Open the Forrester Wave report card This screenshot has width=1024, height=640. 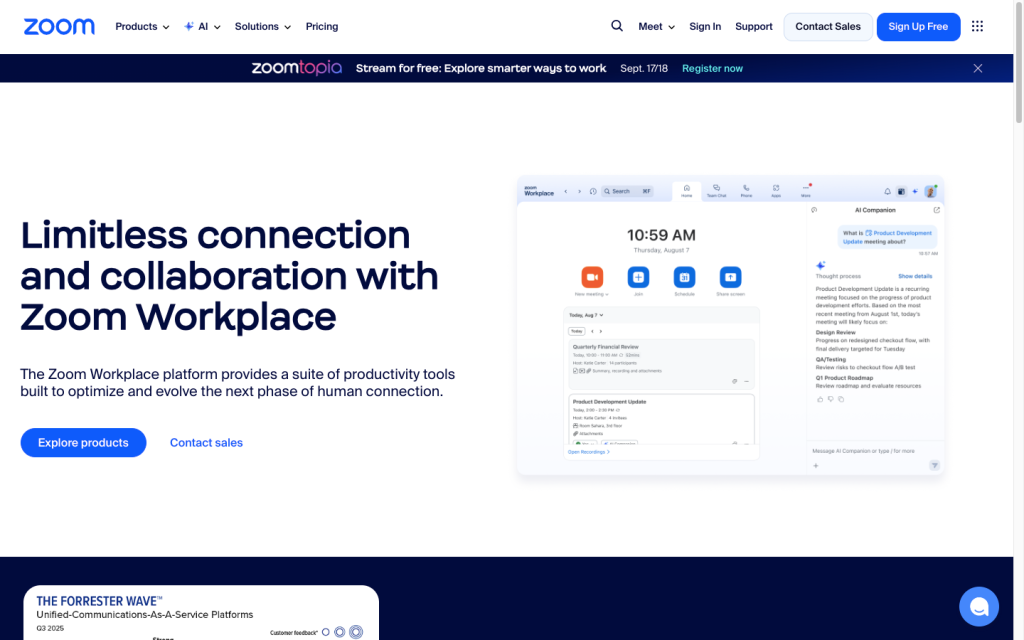pyautogui.click(x=201, y=612)
